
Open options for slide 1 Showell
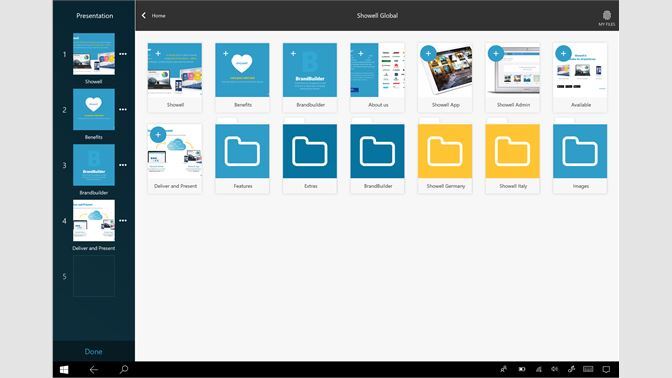click(123, 54)
